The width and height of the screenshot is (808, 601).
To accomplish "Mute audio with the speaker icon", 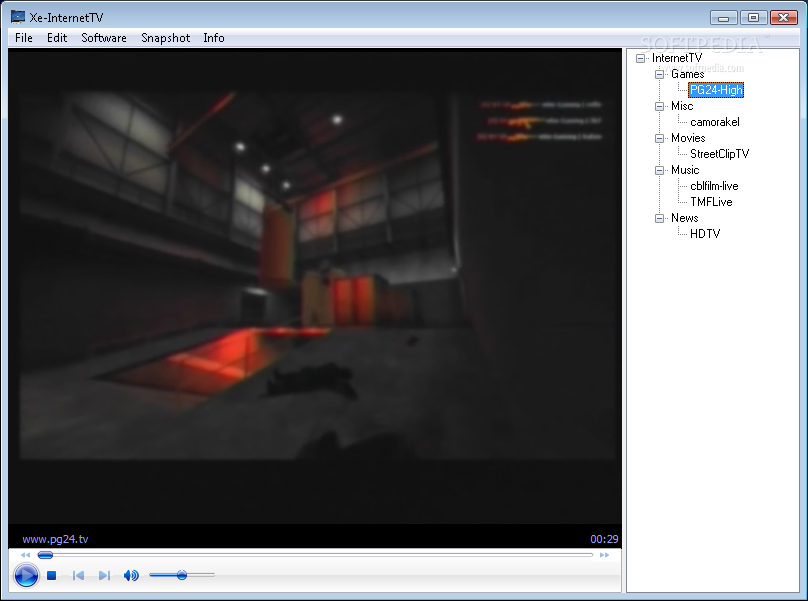I will tap(131, 575).
